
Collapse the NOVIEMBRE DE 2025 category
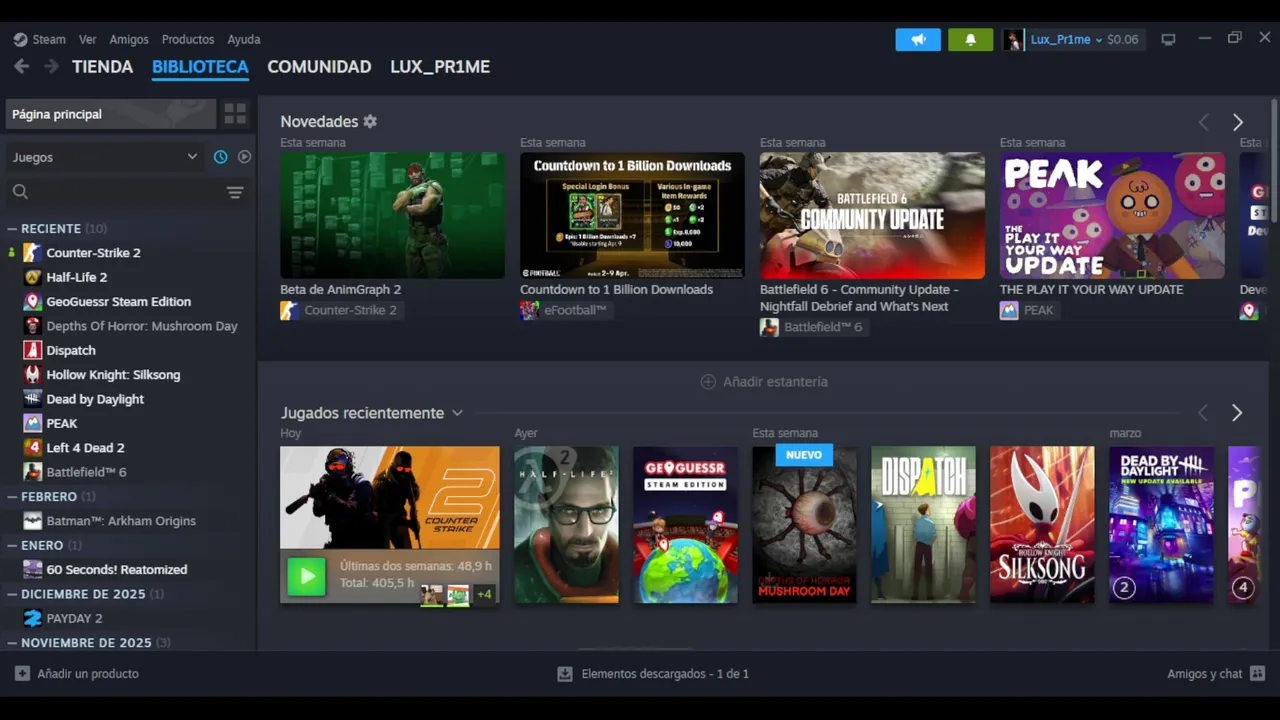12,643
